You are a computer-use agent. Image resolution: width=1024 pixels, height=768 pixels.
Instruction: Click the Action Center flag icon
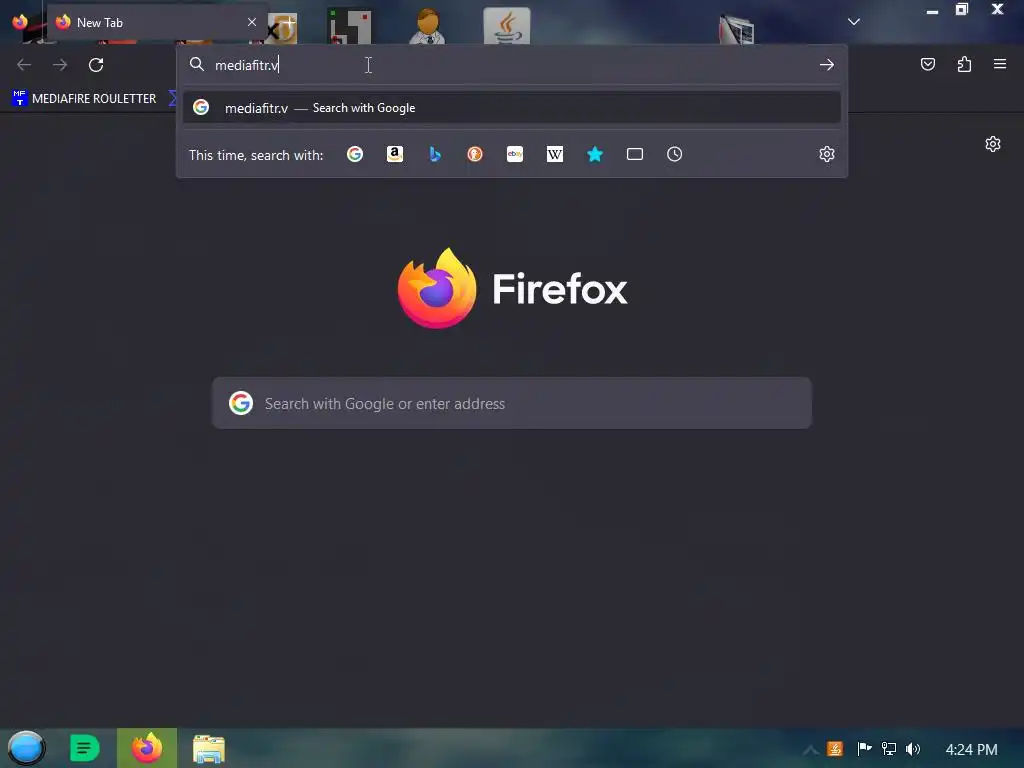(x=865, y=748)
